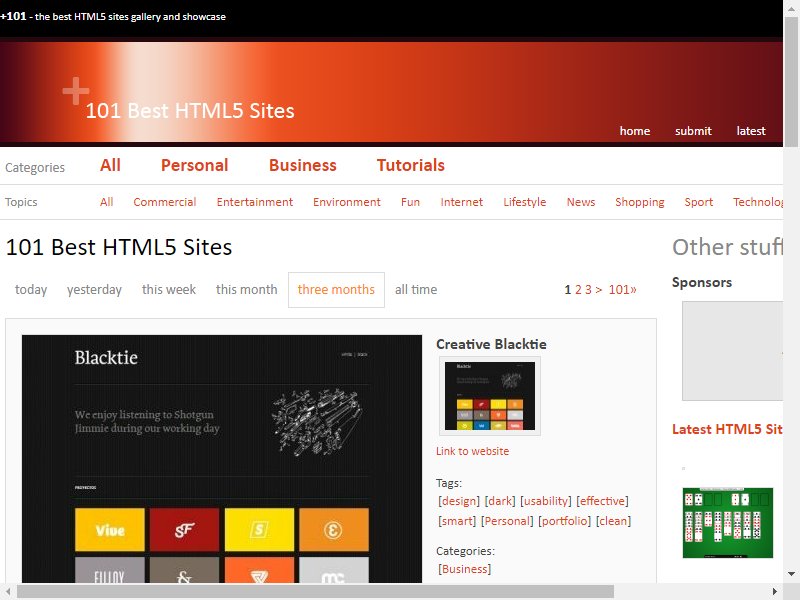Open the home link in the banner
800x600 pixels.
click(x=635, y=131)
